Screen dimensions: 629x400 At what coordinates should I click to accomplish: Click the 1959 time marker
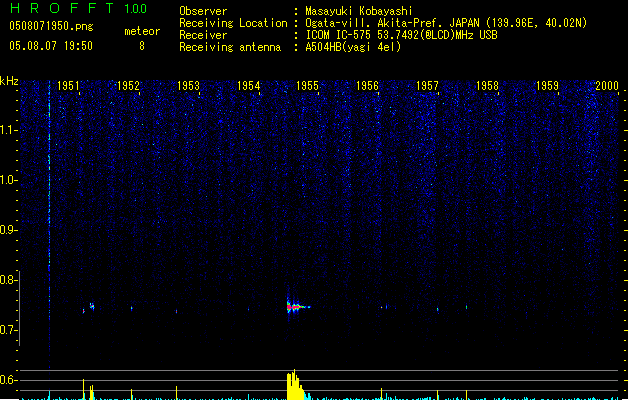click(547, 86)
